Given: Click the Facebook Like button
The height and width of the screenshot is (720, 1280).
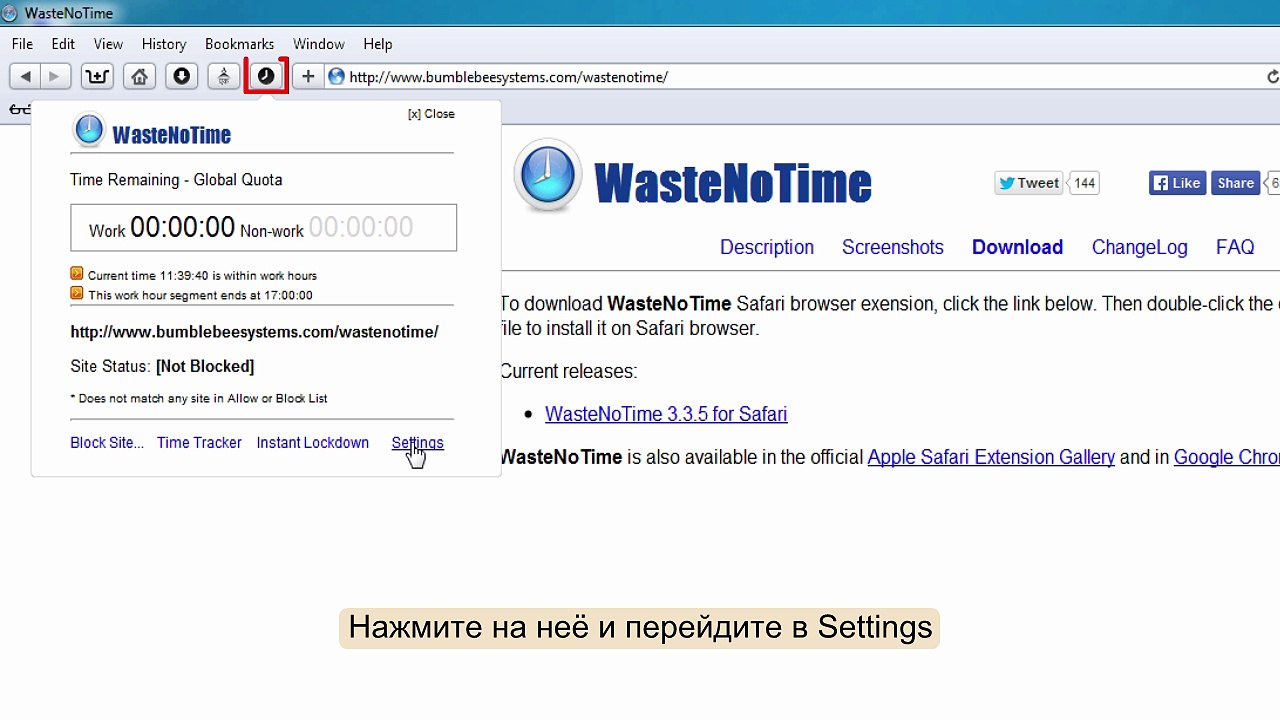Looking at the screenshot, I should (x=1177, y=183).
